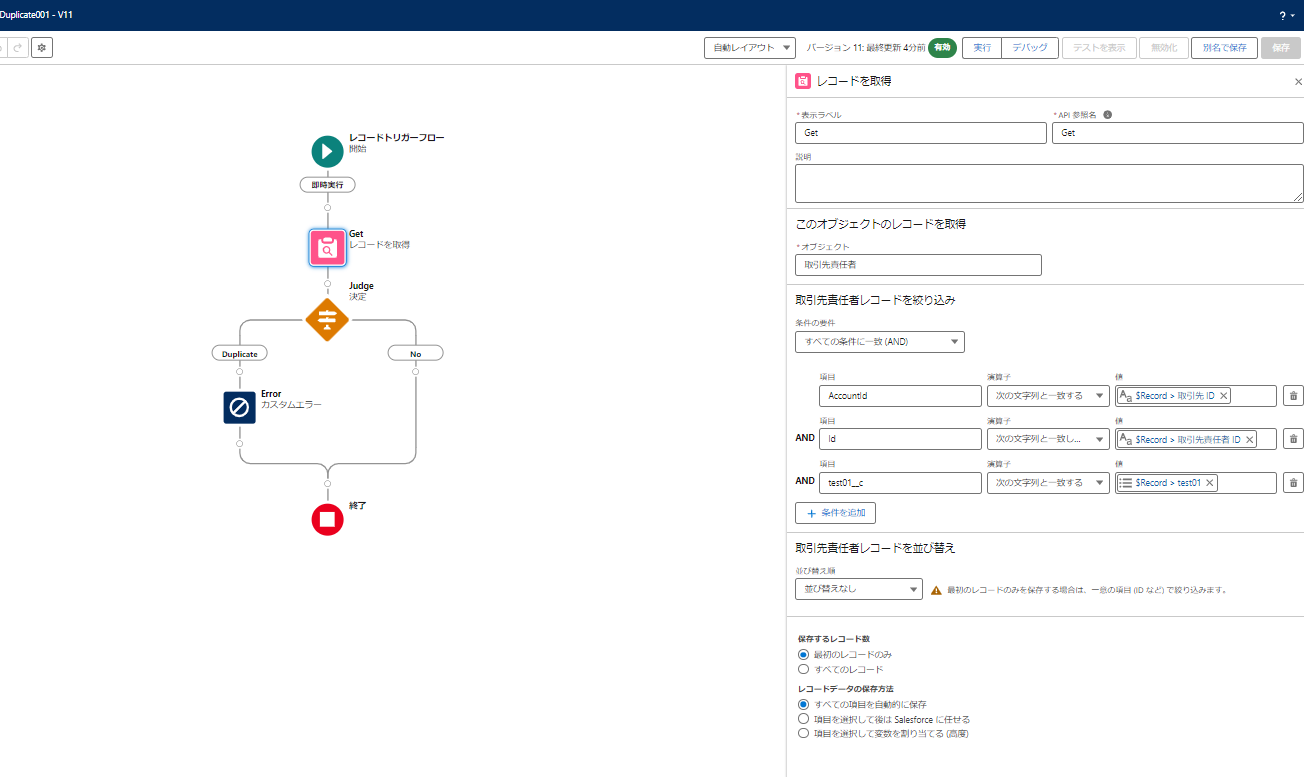1304x777 pixels.
Task: Select the red end element icon
Action: click(x=327, y=519)
